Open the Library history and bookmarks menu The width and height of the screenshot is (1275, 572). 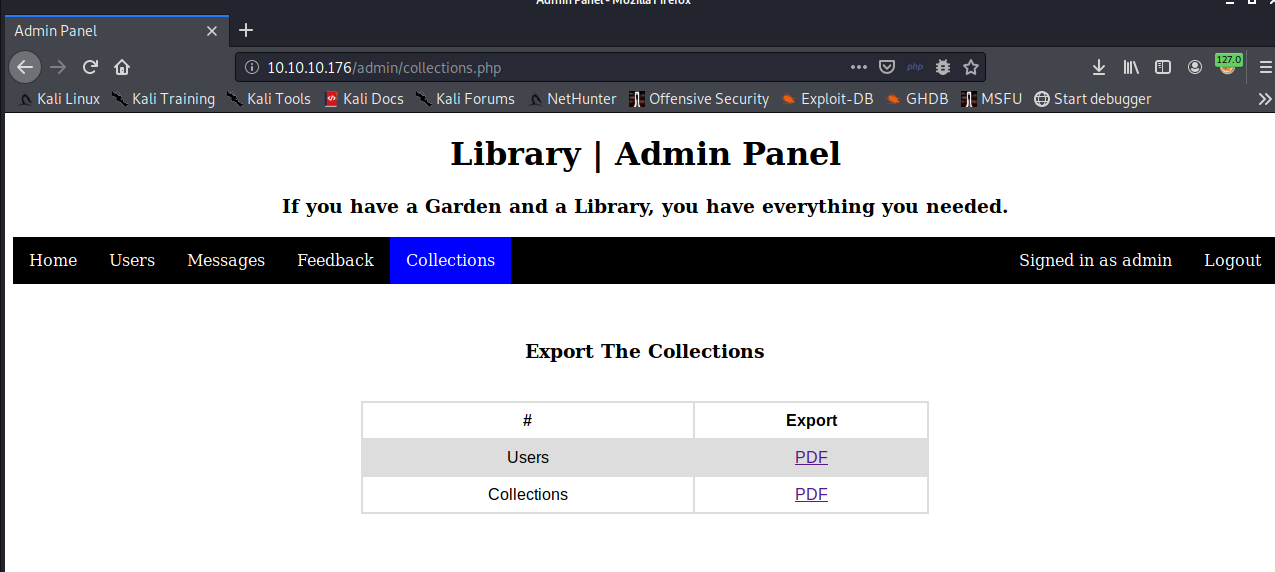pyautogui.click(x=1131, y=67)
